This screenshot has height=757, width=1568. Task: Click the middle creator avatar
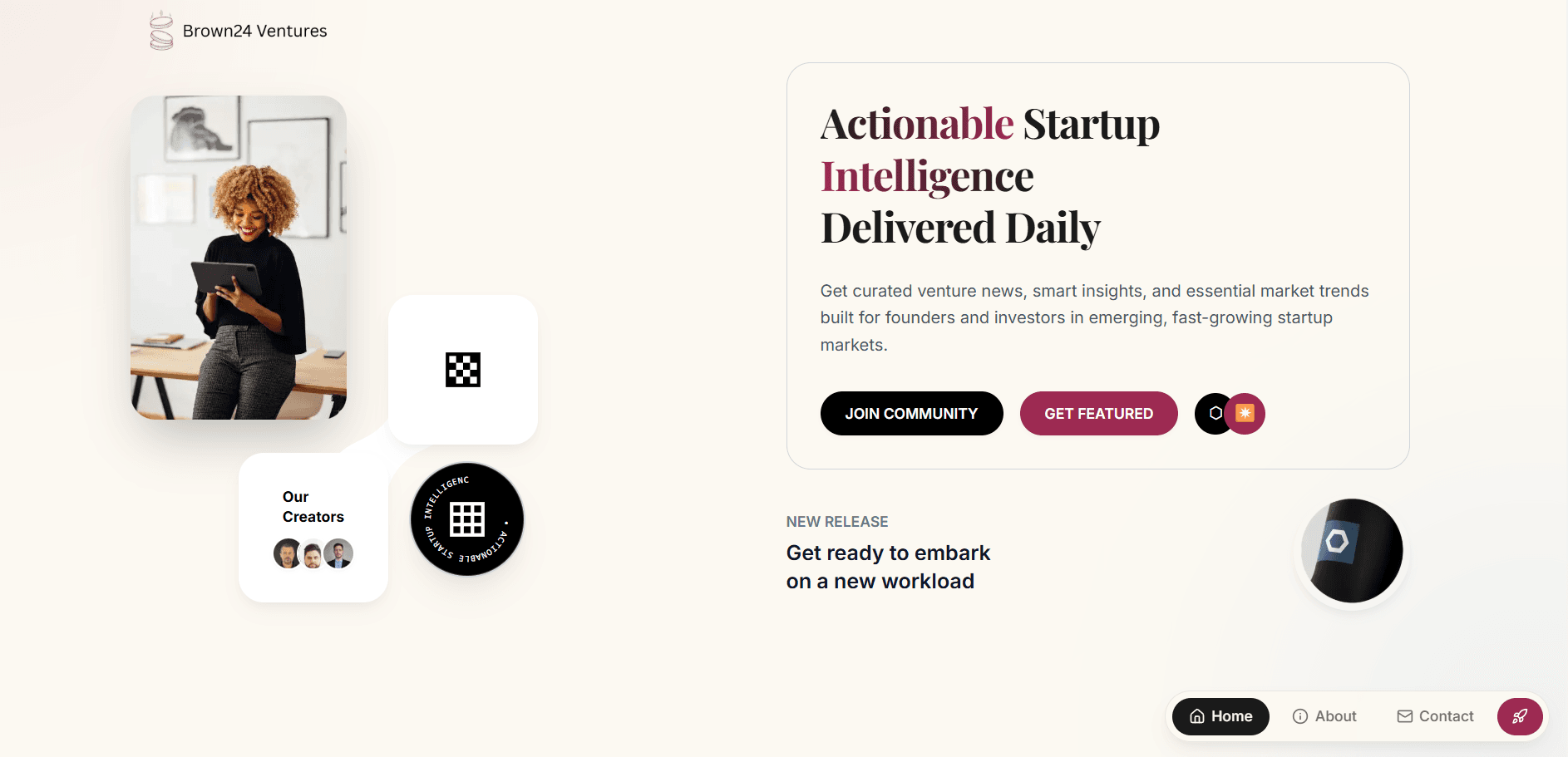(313, 553)
